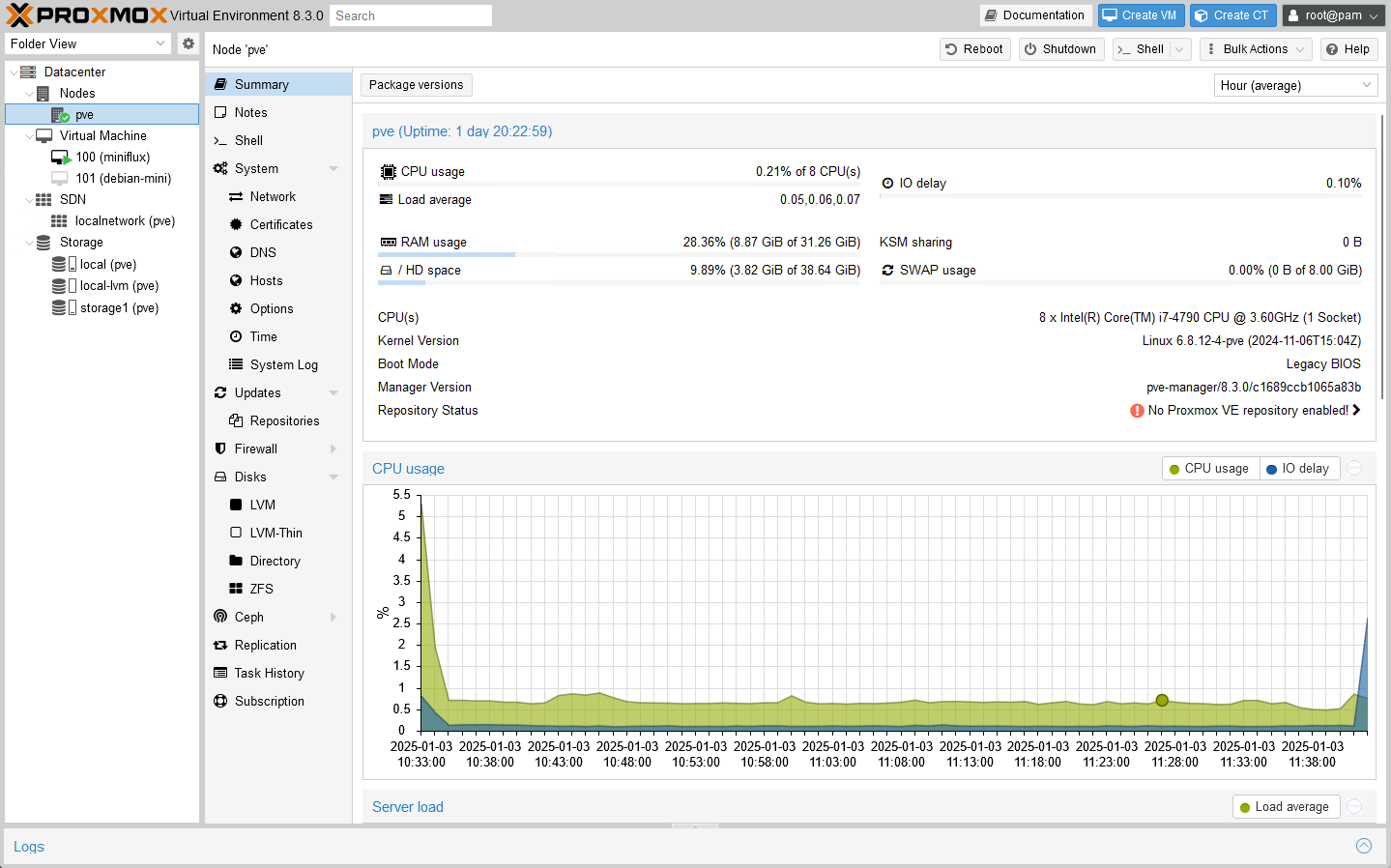Viewport: 1391px width, 868px height.
Task: Open the Documentation link
Action: click(1035, 15)
